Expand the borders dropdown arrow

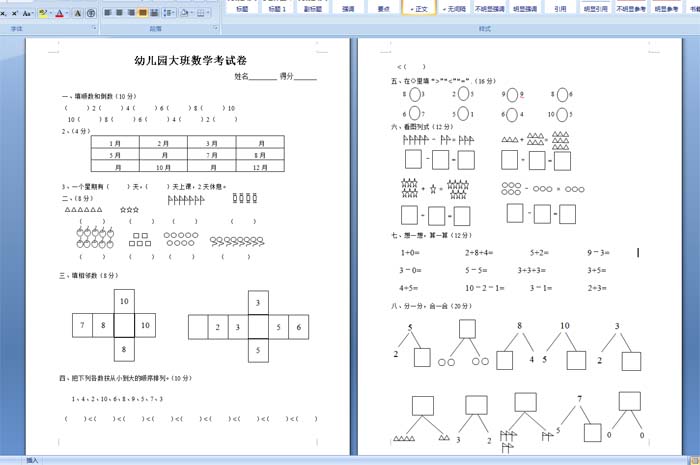(208, 13)
